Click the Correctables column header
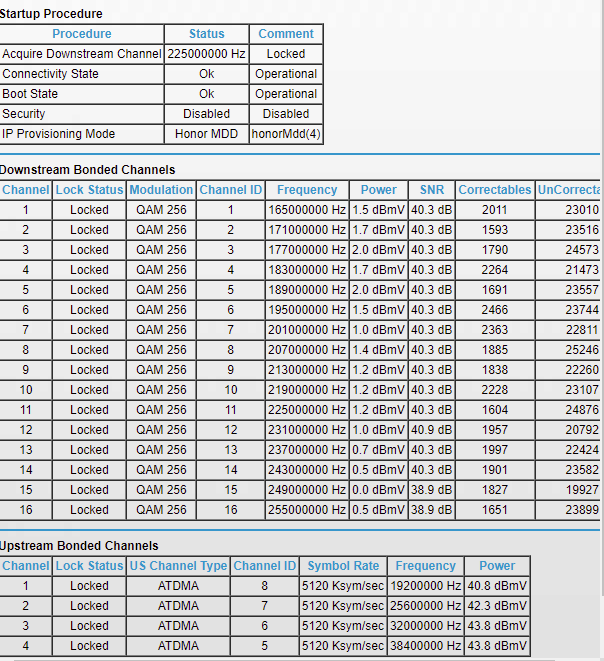604x661 pixels. pyautogui.click(x=495, y=190)
